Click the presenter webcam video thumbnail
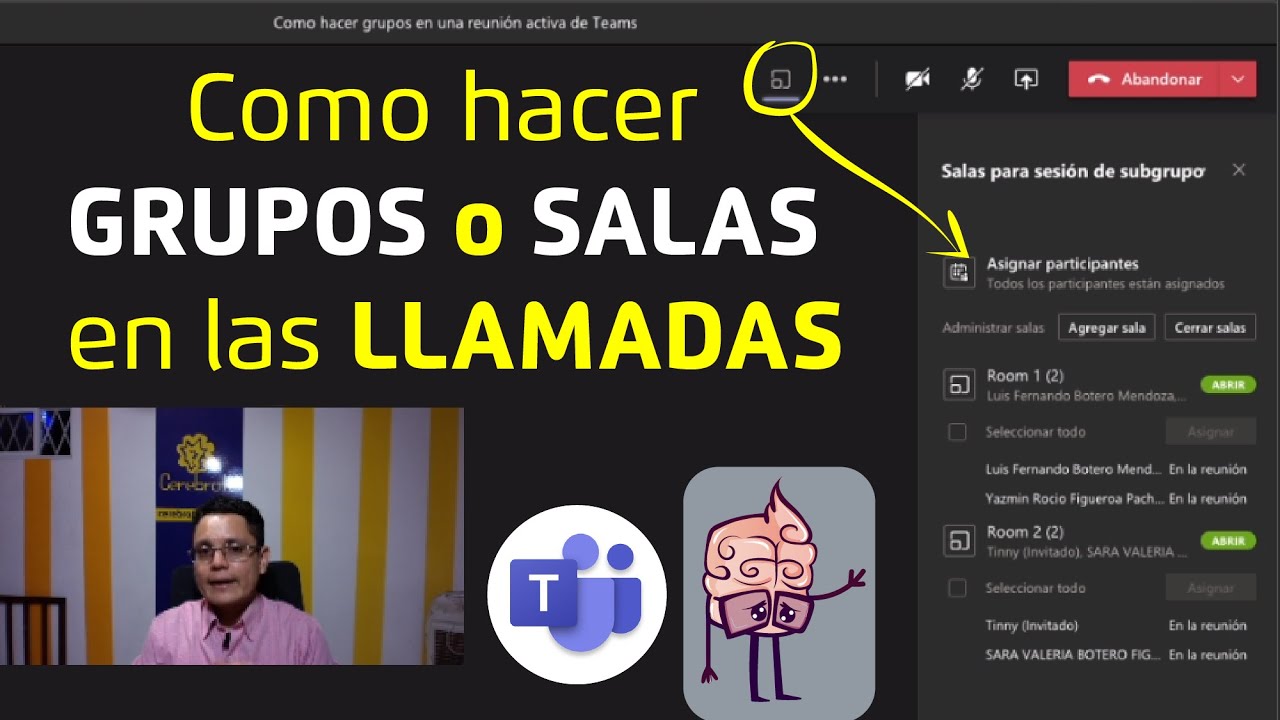 (x=231, y=536)
